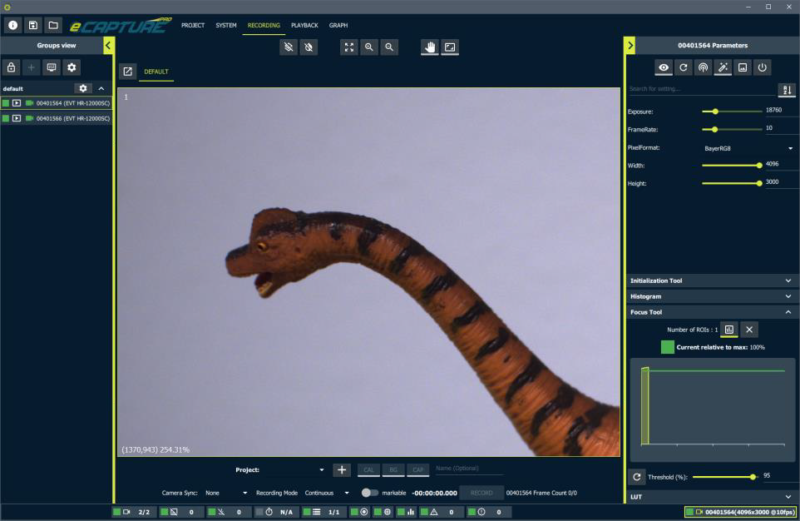The image size is (800, 521).
Task: Click the refresh parameters icon
Action: [683, 67]
